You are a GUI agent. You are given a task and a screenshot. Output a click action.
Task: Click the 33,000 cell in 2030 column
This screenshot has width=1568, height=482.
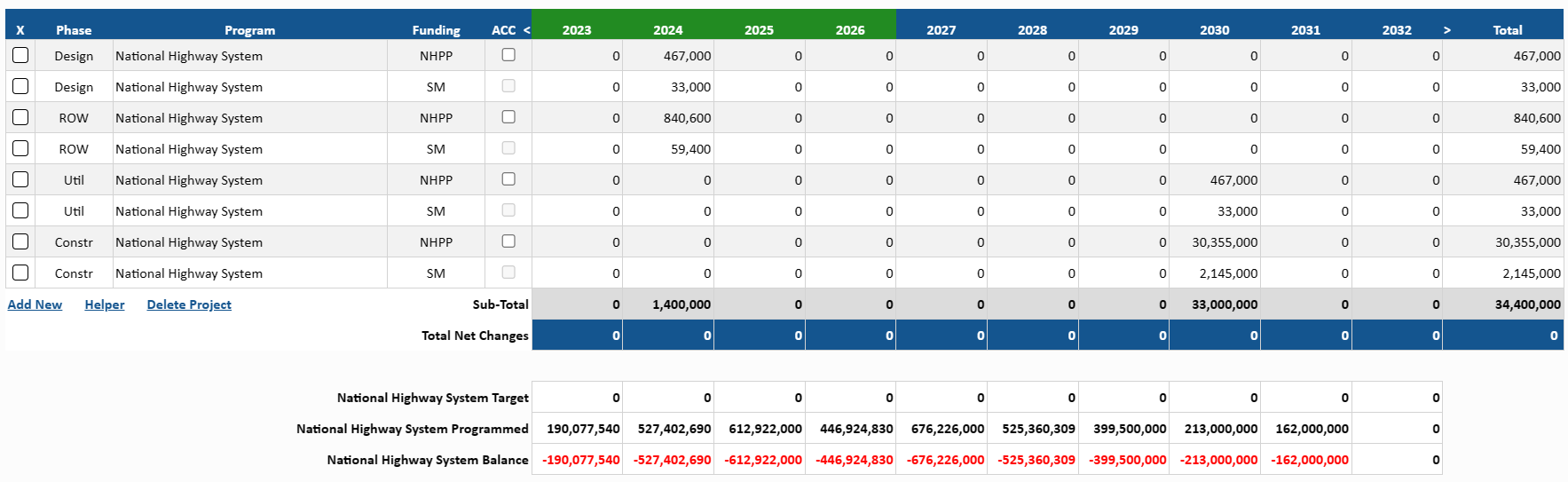[x=1215, y=210]
